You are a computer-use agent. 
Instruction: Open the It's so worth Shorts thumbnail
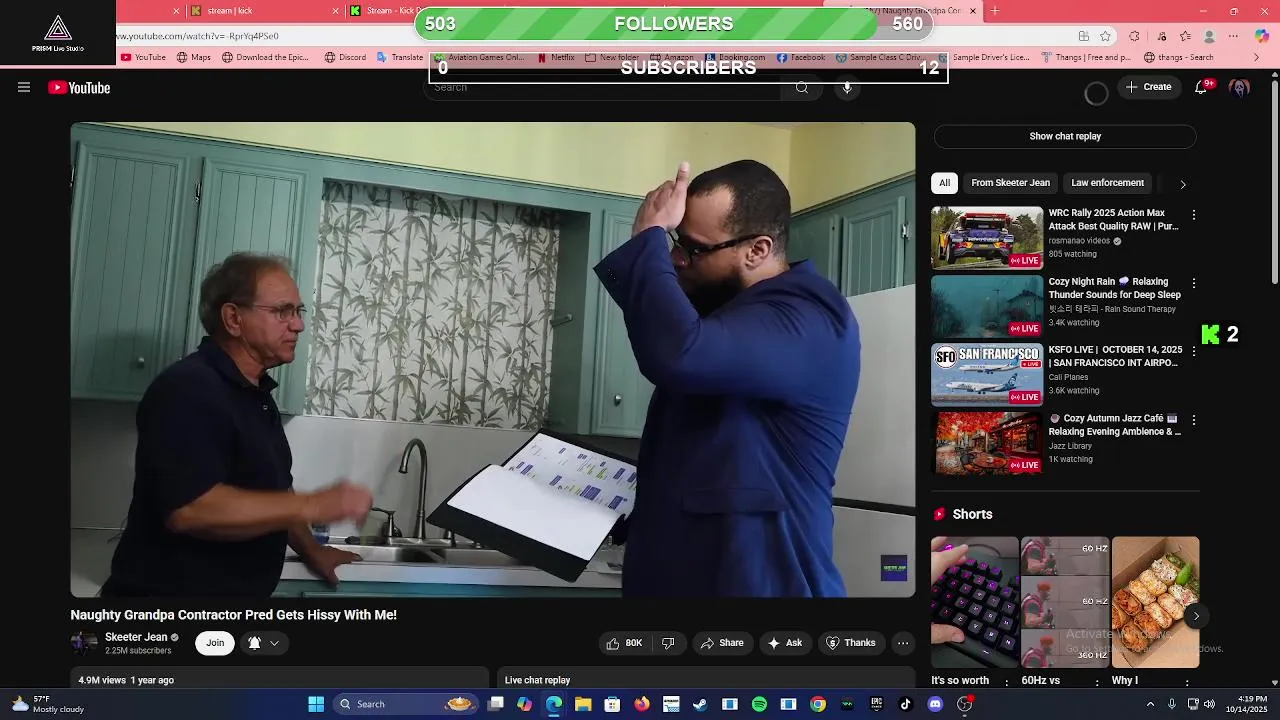pos(974,602)
